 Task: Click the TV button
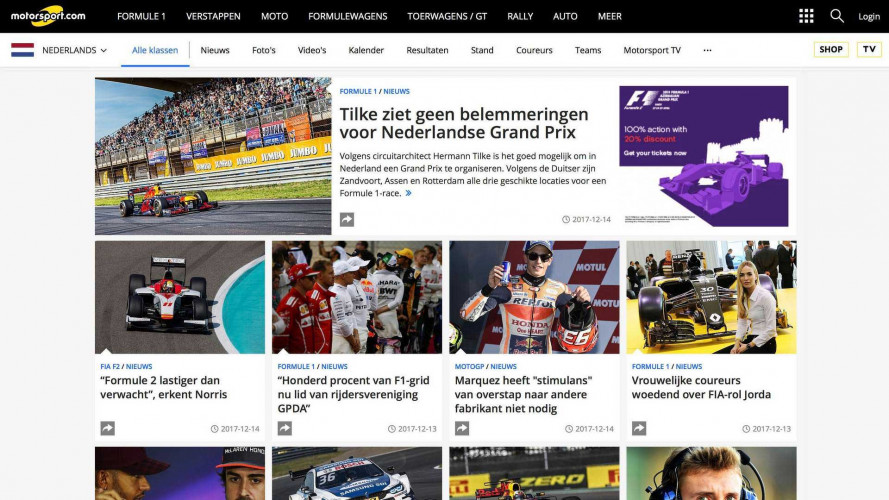pos(869,49)
